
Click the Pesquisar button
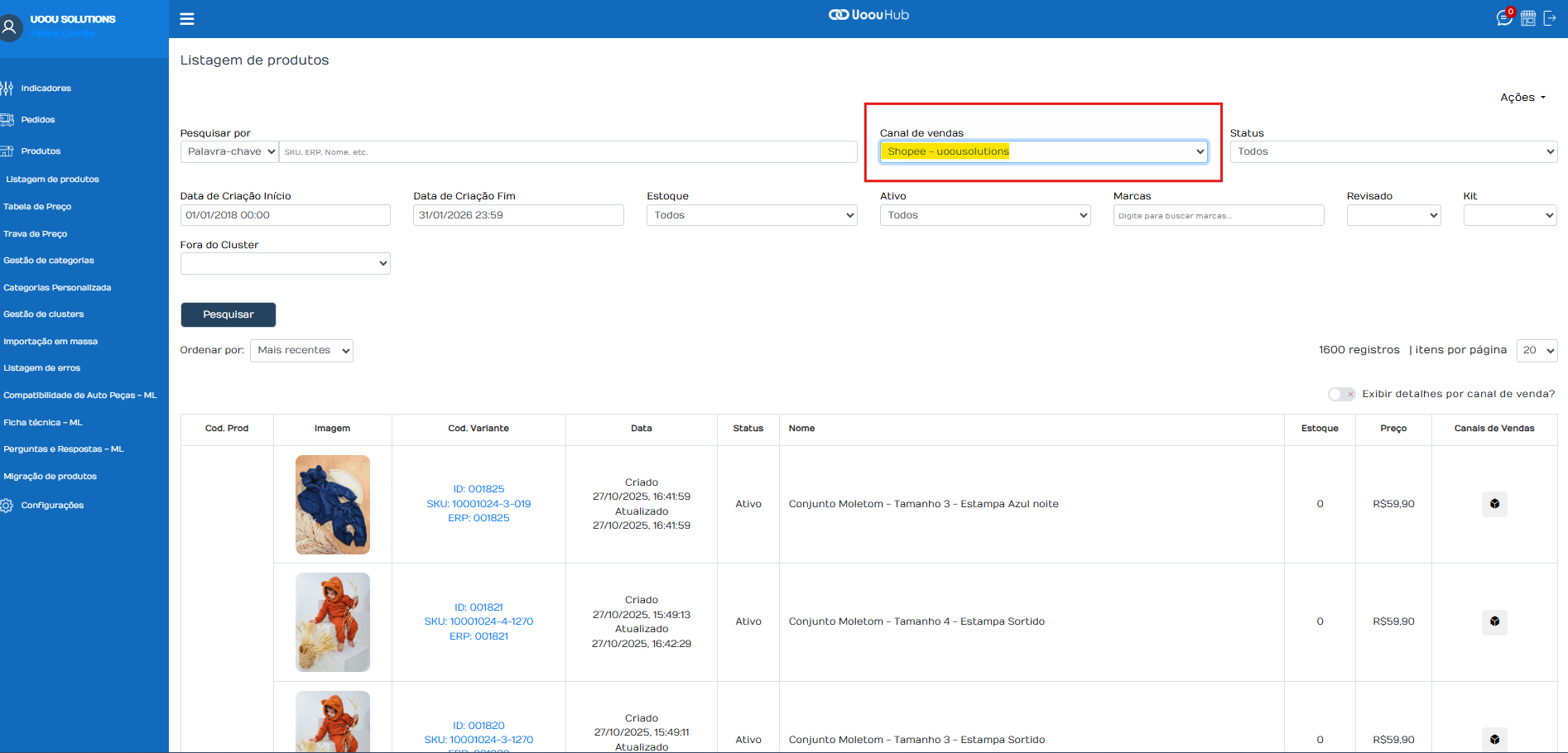[228, 314]
